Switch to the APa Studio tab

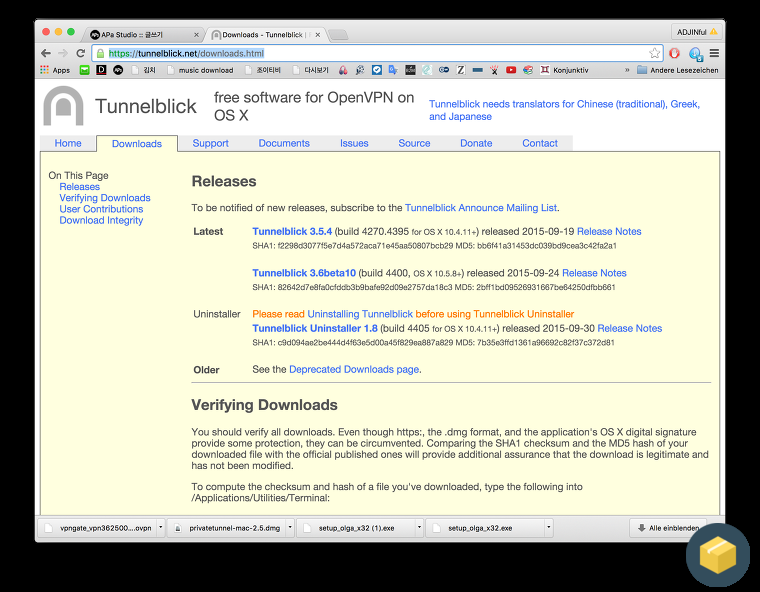141,34
